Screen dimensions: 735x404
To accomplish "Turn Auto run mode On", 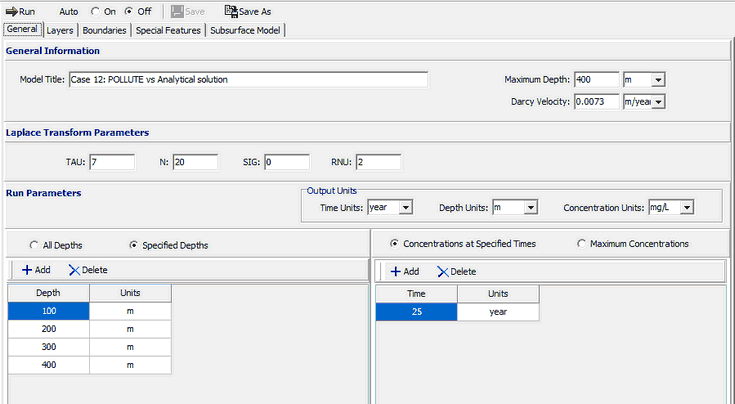I will point(96,12).
